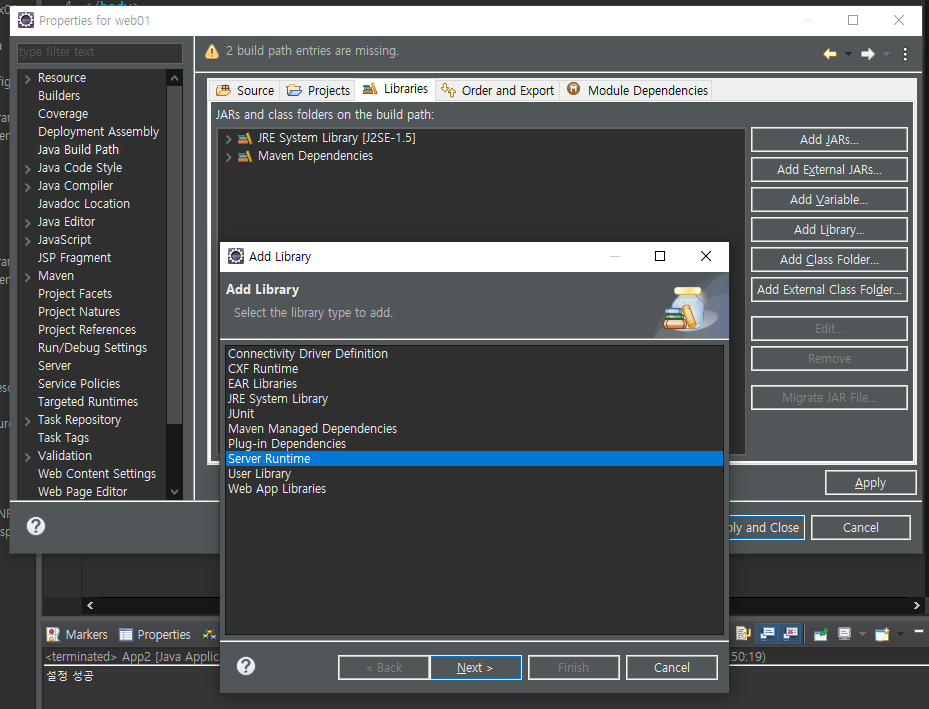The width and height of the screenshot is (929, 709).
Task: Select Plug-in Dependencies library type
Action: [474, 444]
